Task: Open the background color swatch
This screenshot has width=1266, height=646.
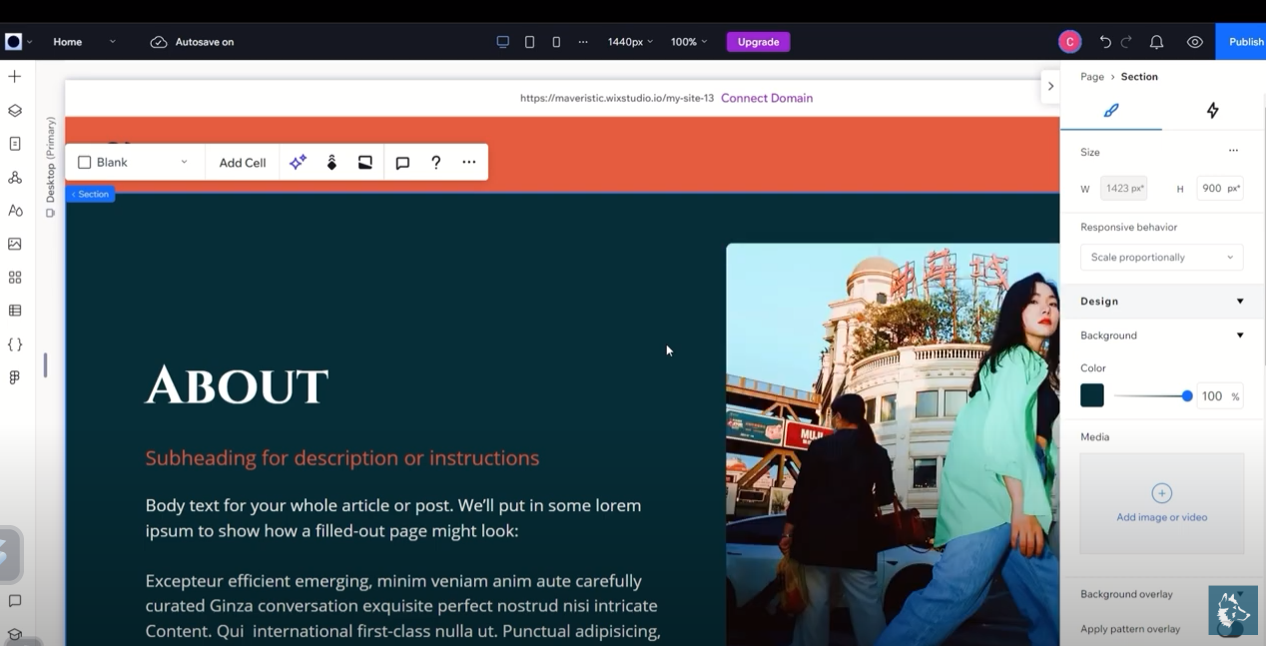Action: pos(1092,395)
